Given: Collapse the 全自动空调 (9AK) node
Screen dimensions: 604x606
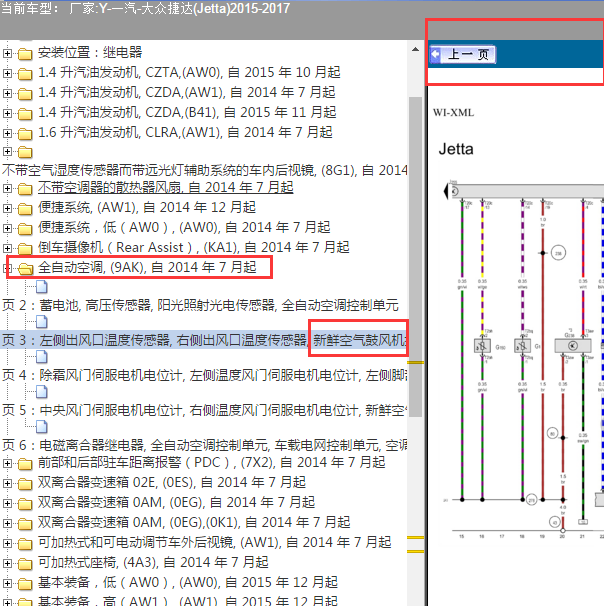Looking at the screenshot, I should coord(6,268).
